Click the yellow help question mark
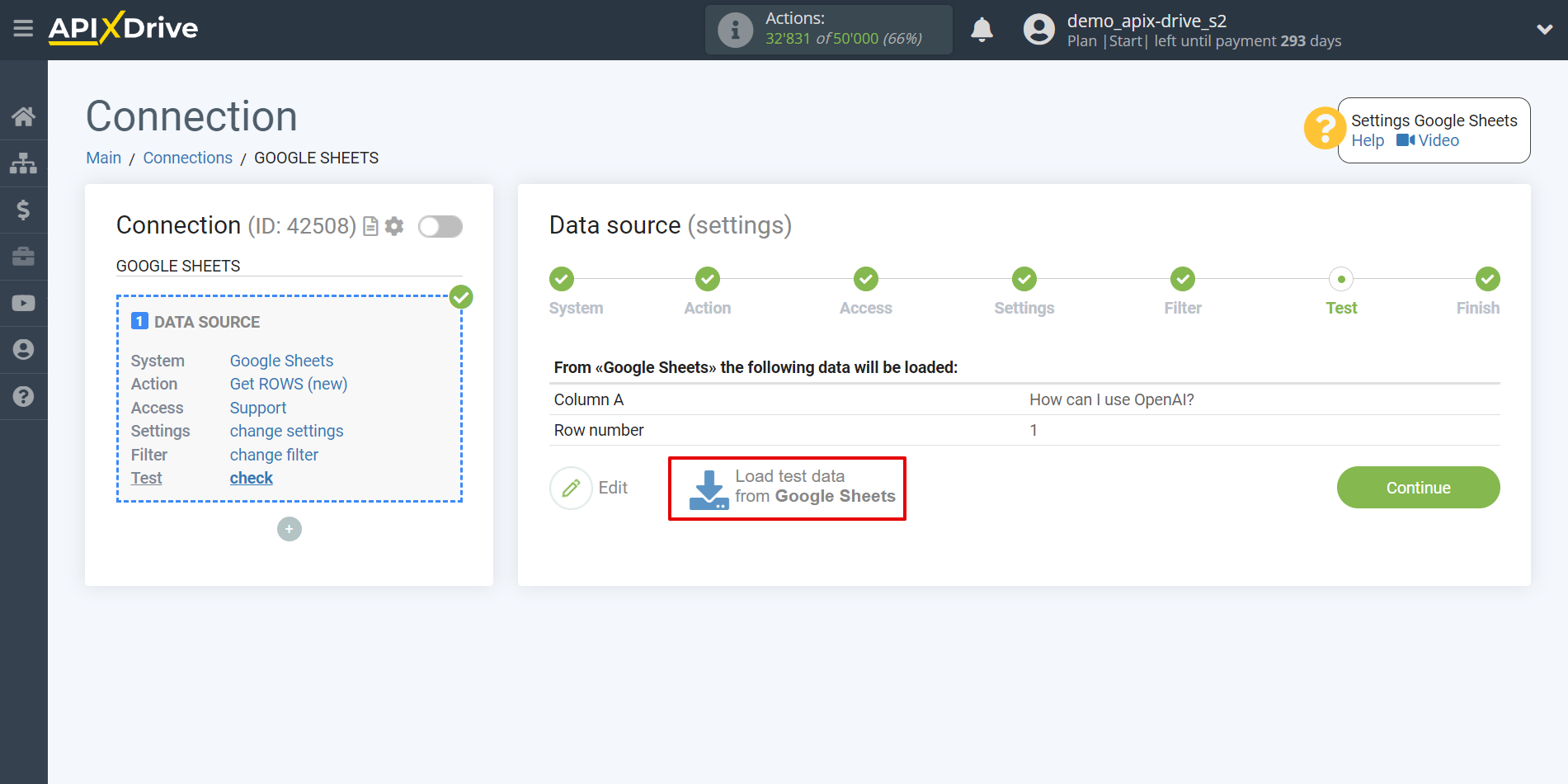 pyautogui.click(x=1324, y=129)
